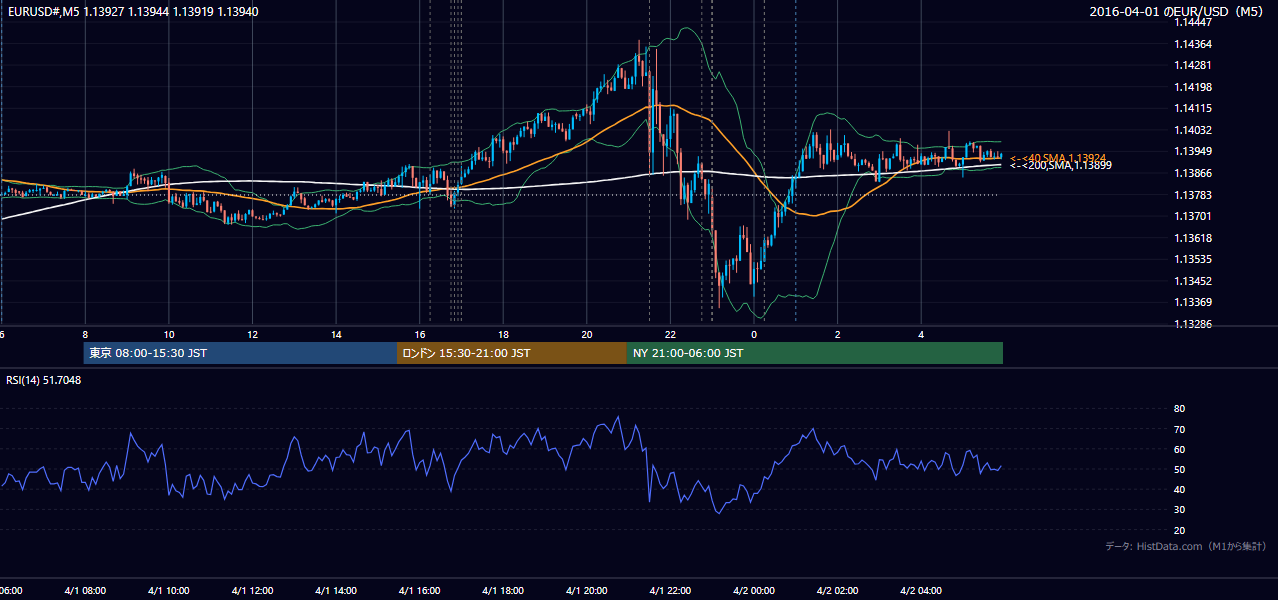Click hour tick 12 under the price chart
Image resolution: width=1278 pixels, height=600 pixels.
pos(253,334)
